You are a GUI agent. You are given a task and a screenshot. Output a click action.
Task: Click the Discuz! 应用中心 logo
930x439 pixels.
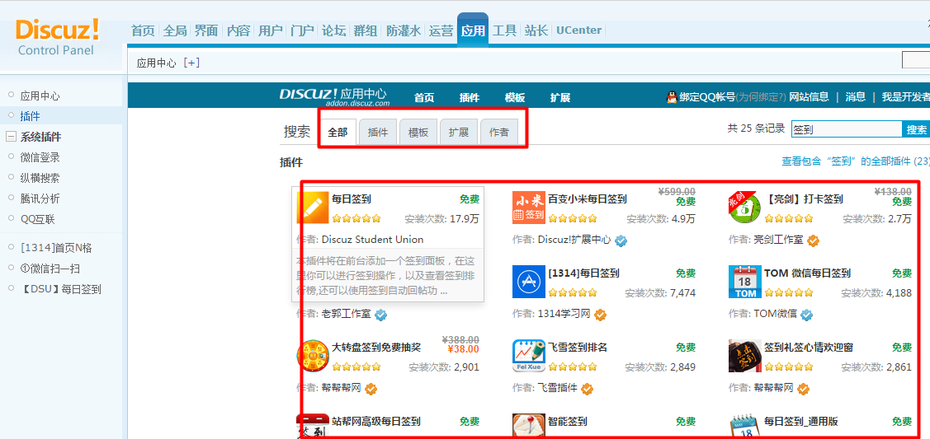pyautogui.click(x=333, y=96)
